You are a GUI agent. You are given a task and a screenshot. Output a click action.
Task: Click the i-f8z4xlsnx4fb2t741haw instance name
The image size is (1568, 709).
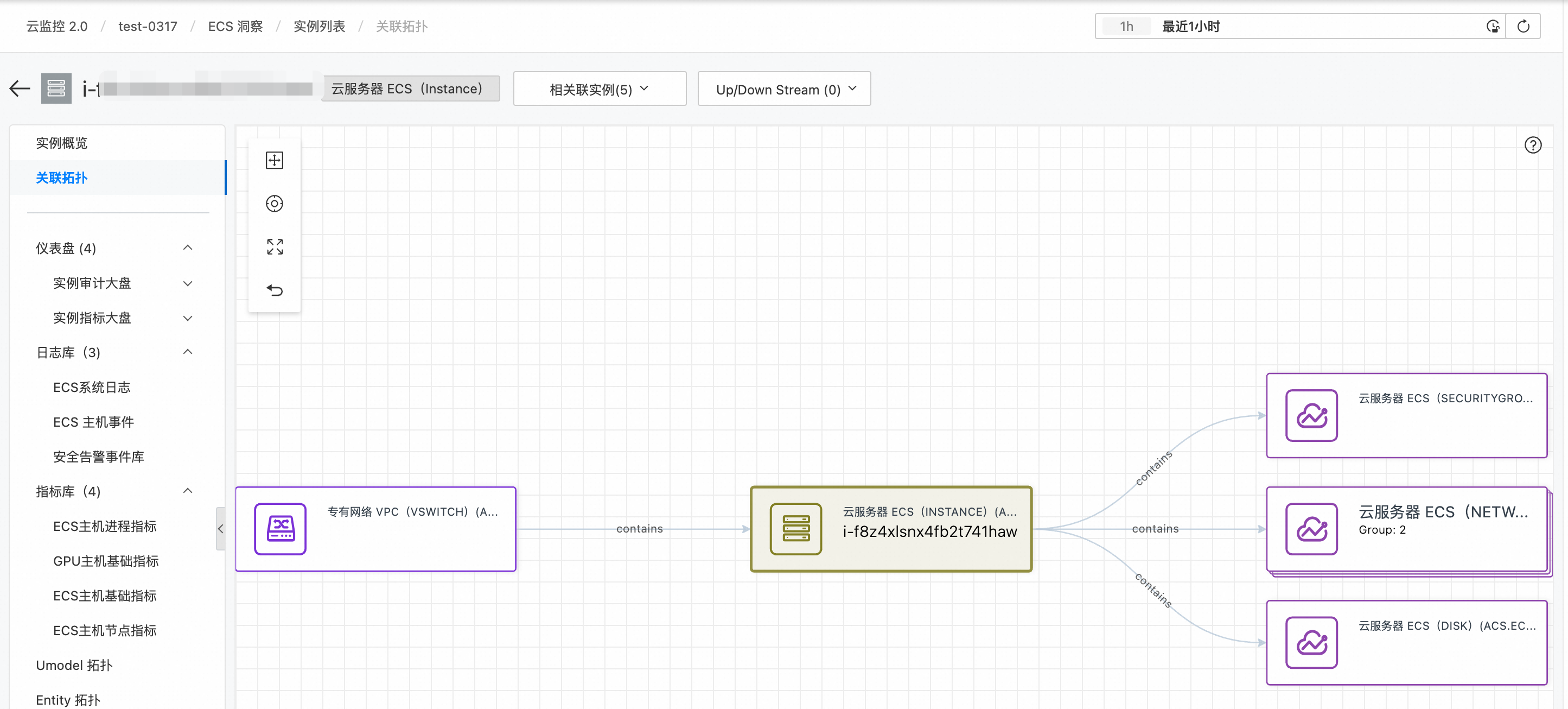pyautogui.click(x=929, y=532)
